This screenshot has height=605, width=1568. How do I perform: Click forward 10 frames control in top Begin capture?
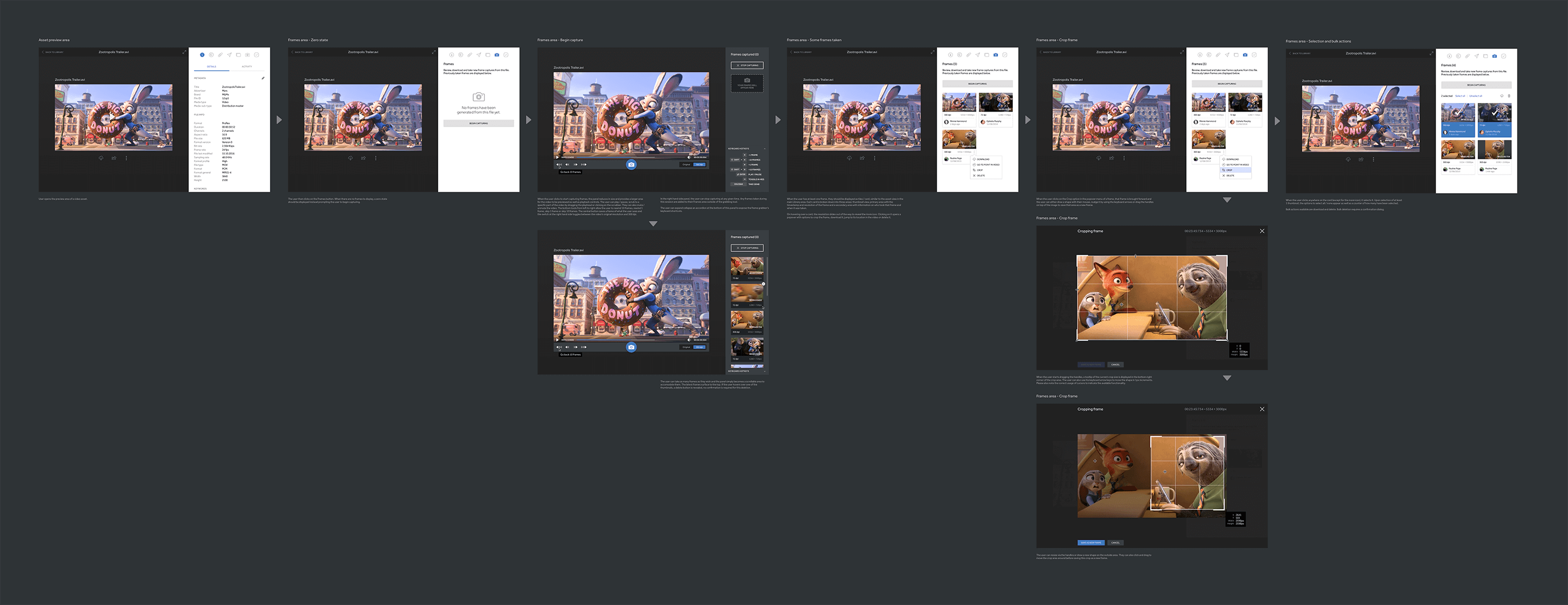[x=584, y=165]
